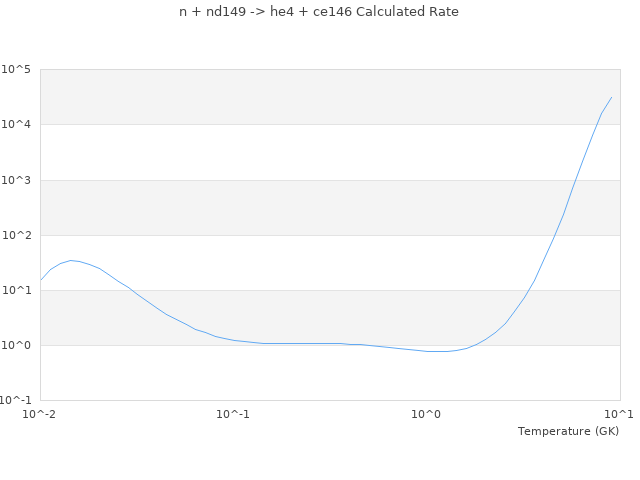The width and height of the screenshot is (640, 480).
Task: Click the curve's left starting point
Action: coord(41,280)
